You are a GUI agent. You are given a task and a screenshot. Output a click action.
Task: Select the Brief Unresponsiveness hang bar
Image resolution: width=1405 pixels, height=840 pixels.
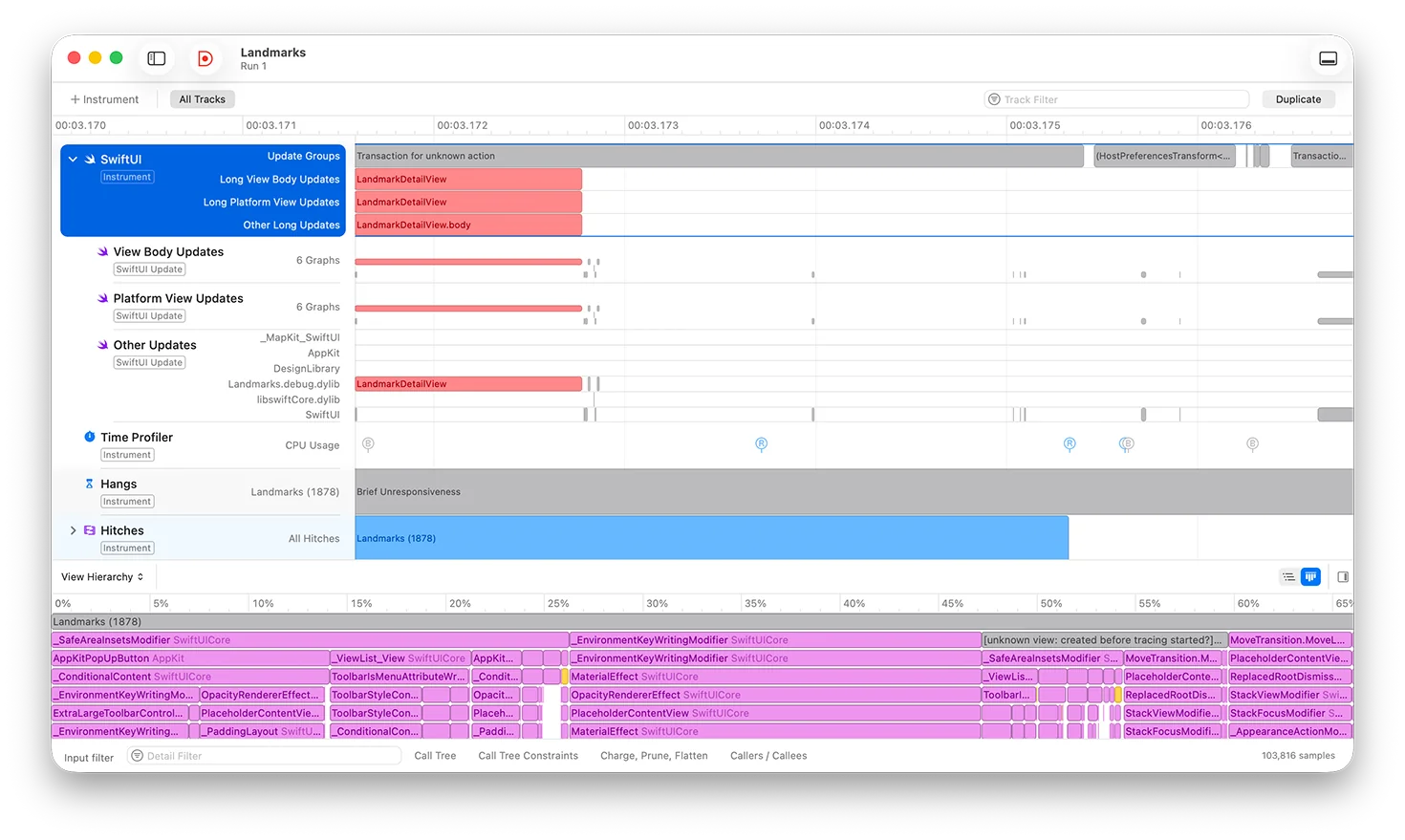(854, 492)
